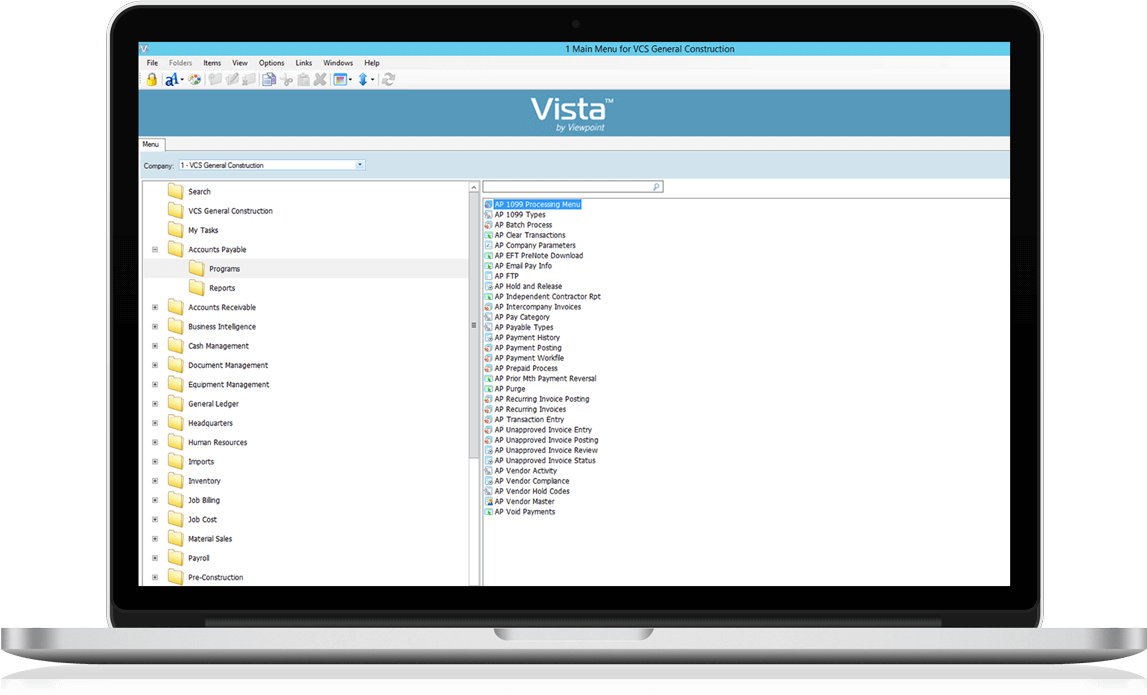Select the Menu tab

151,145
